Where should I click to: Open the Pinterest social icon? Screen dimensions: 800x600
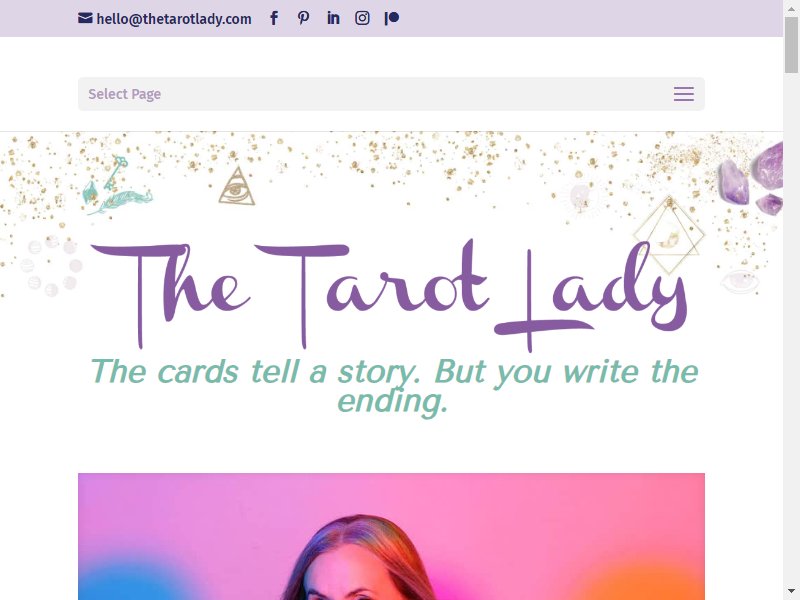304,18
